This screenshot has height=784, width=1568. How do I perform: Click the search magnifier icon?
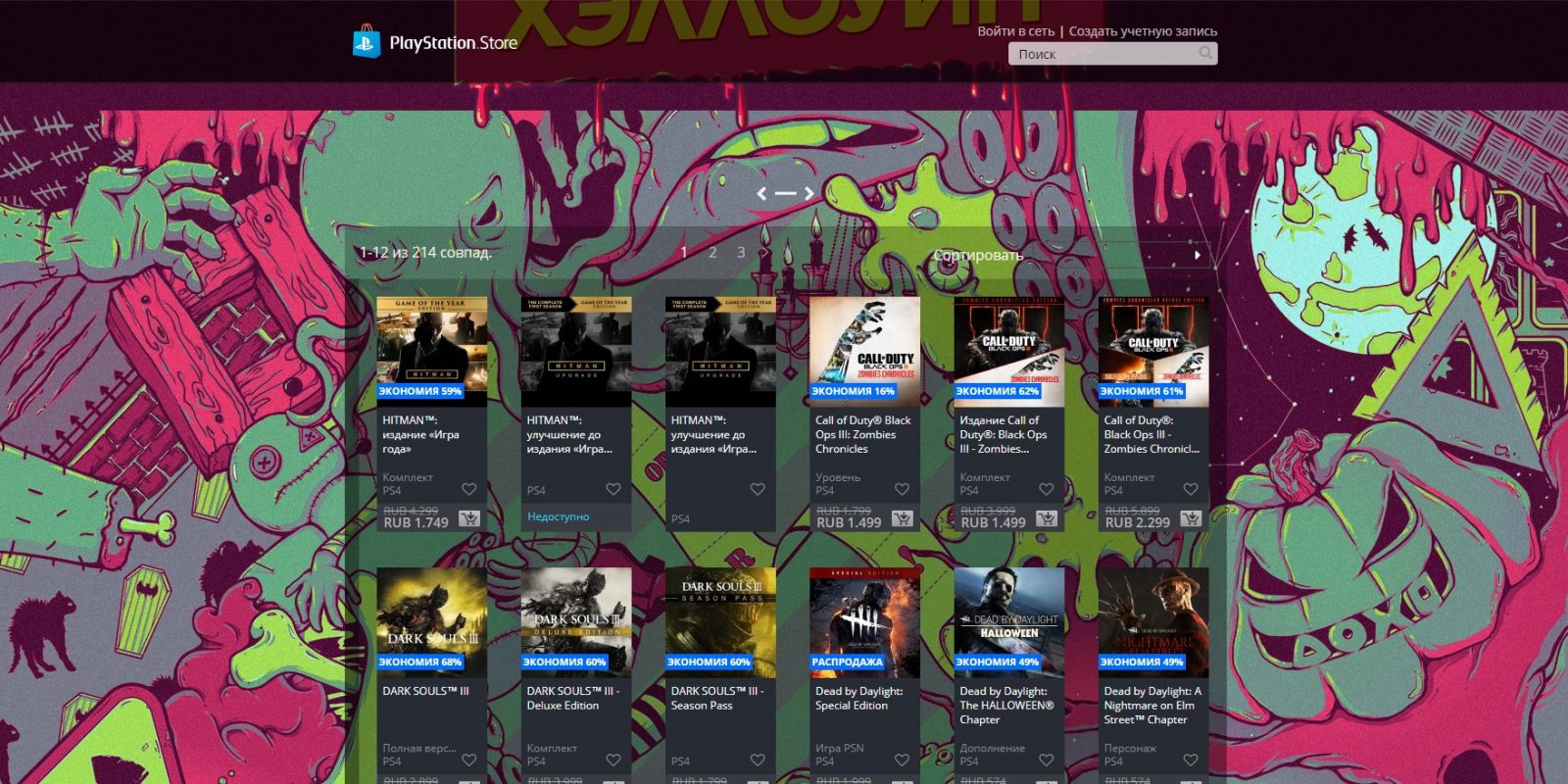(1205, 53)
